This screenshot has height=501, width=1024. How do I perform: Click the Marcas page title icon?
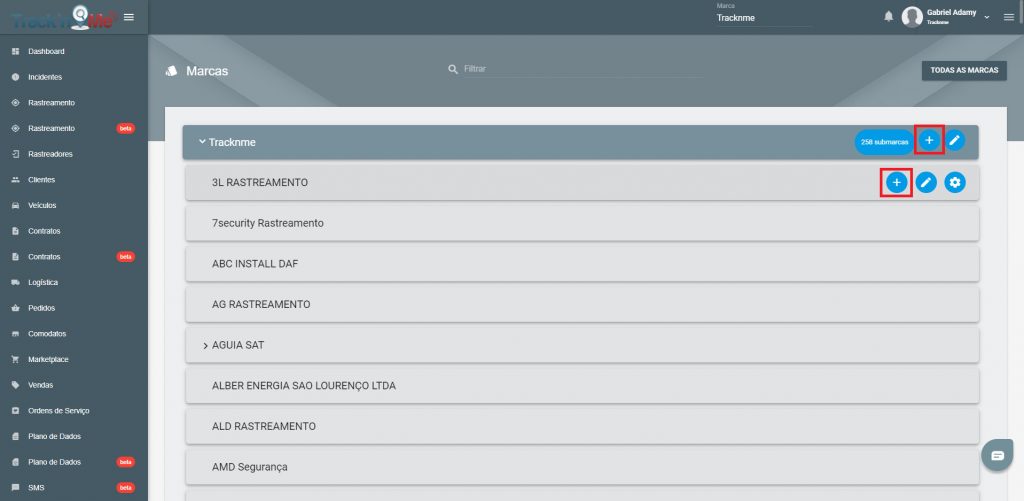coord(171,71)
